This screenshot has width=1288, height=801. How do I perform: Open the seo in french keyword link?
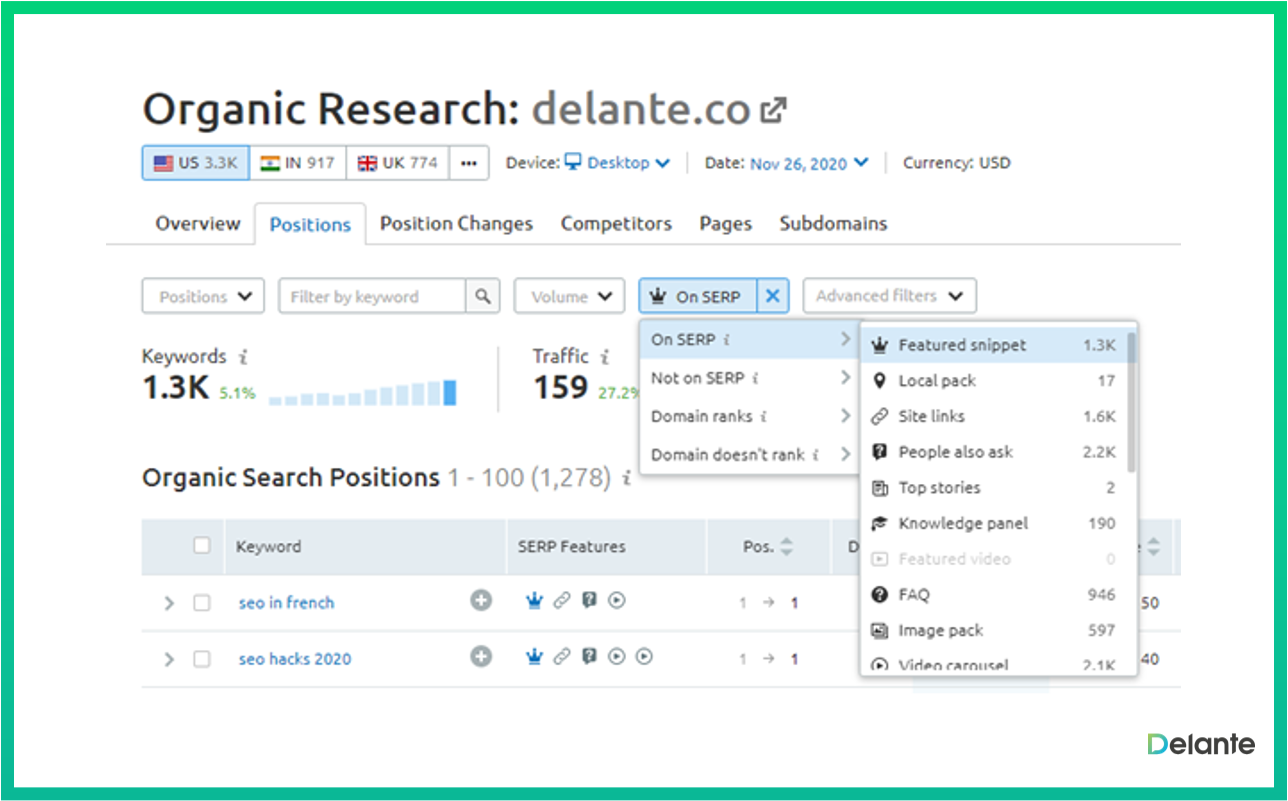click(x=286, y=603)
